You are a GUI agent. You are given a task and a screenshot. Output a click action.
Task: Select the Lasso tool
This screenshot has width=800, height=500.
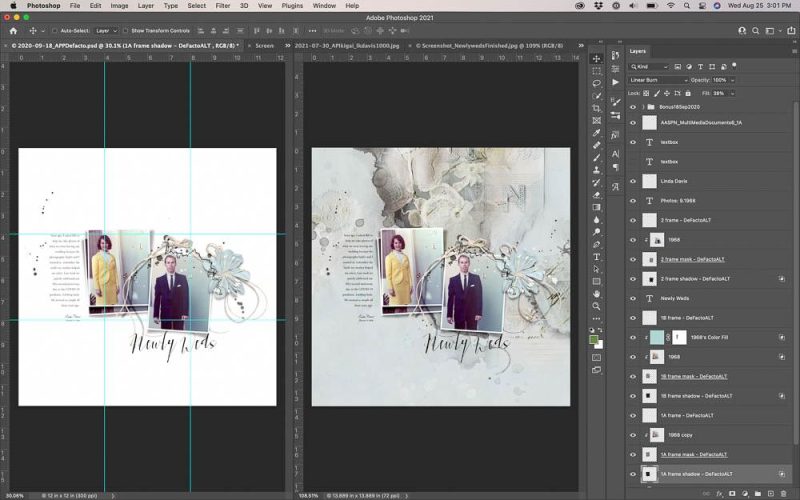point(596,83)
